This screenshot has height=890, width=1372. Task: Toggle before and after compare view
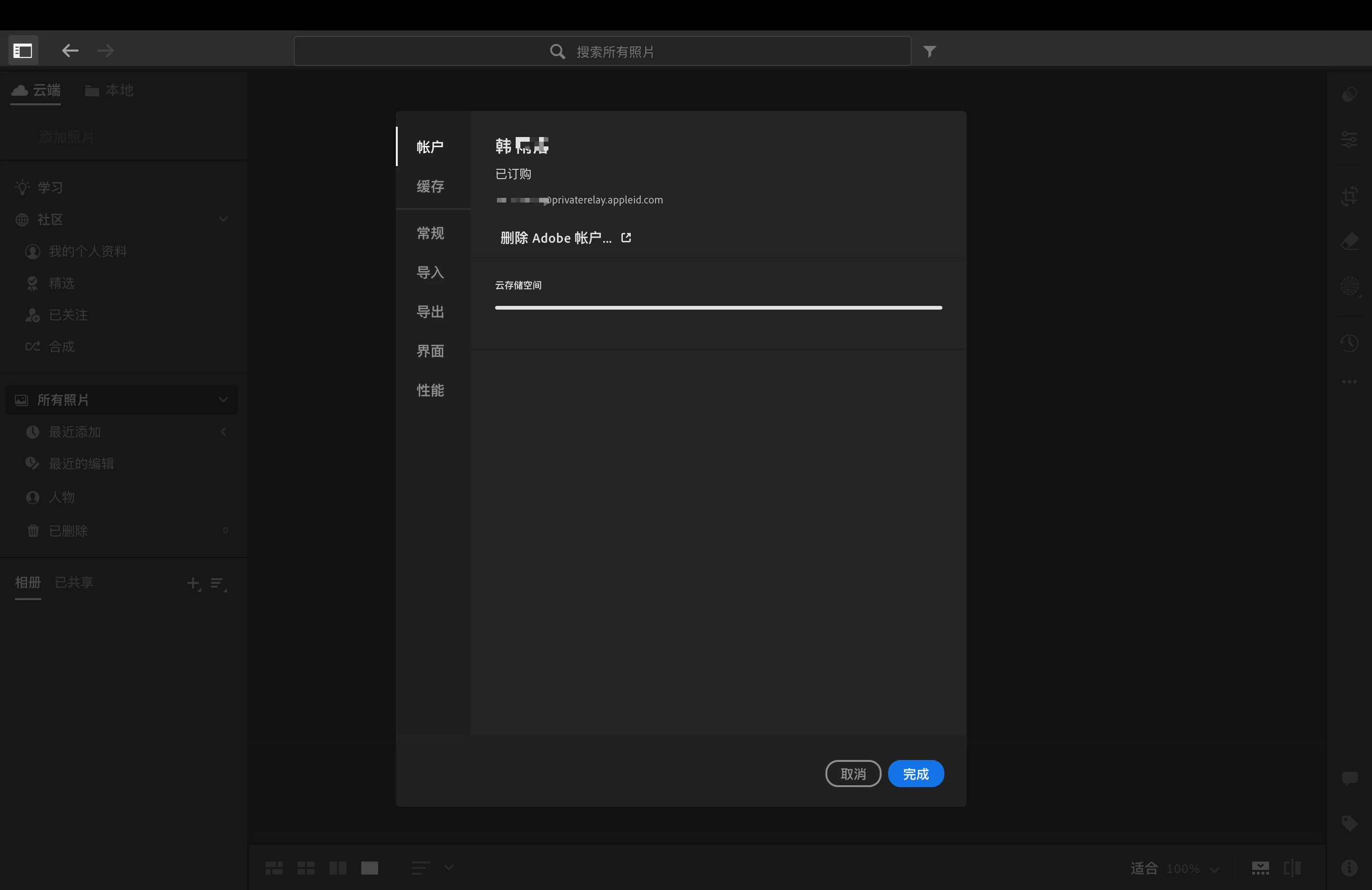click(x=1292, y=868)
